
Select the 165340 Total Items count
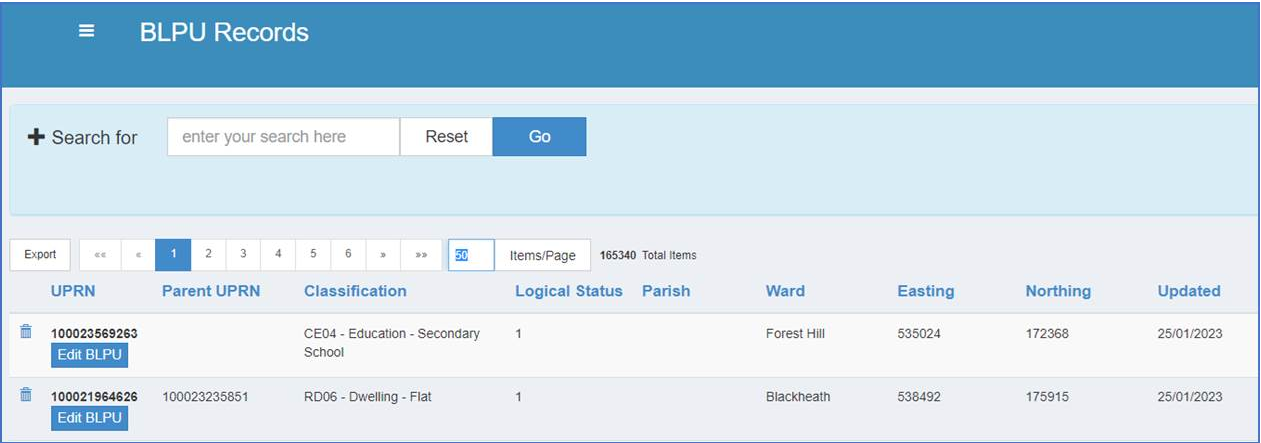tap(648, 255)
